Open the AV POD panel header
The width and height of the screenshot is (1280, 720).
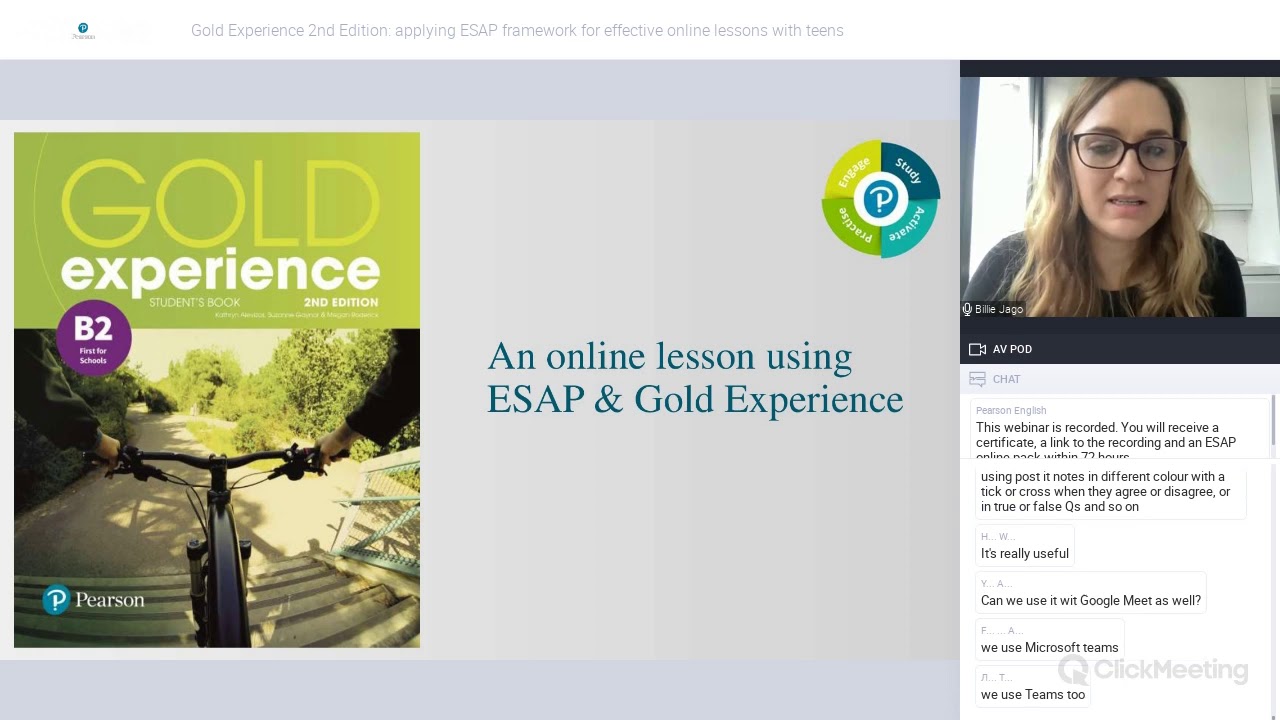(x=1120, y=349)
